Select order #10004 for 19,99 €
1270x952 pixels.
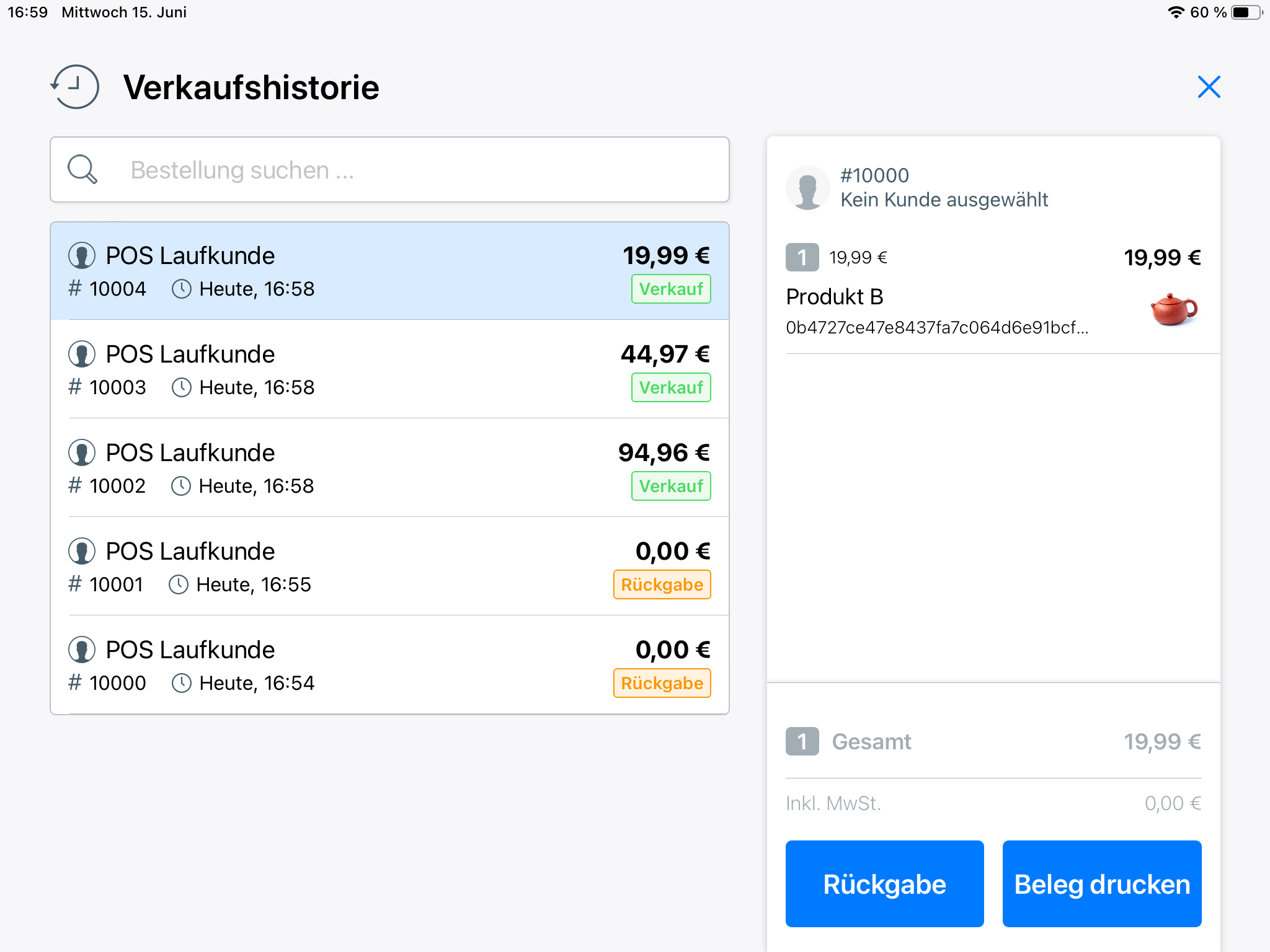[x=389, y=271]
